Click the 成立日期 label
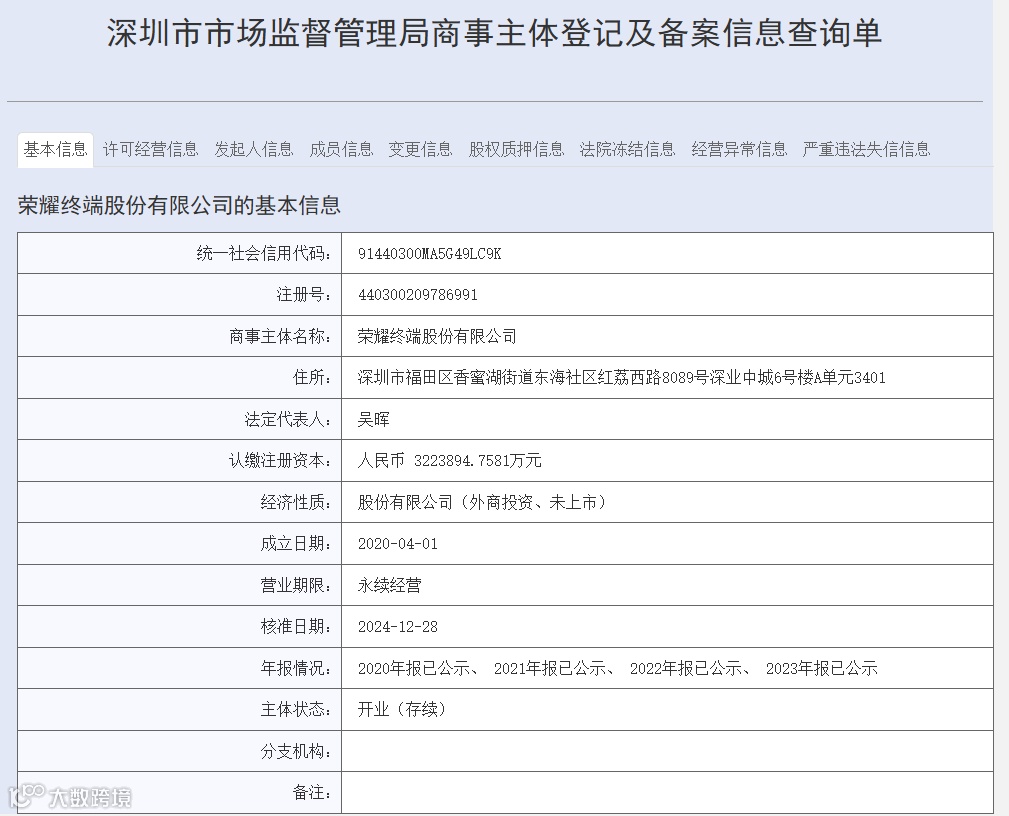The height and width of the screenshot is (816, 1009). (x=296, y=544)
